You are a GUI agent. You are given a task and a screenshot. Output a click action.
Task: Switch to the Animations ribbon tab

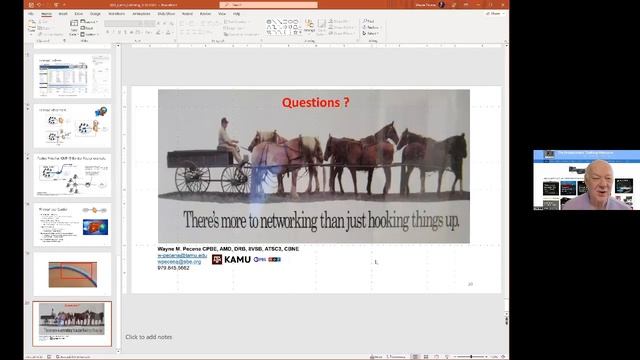click(141, 14)
